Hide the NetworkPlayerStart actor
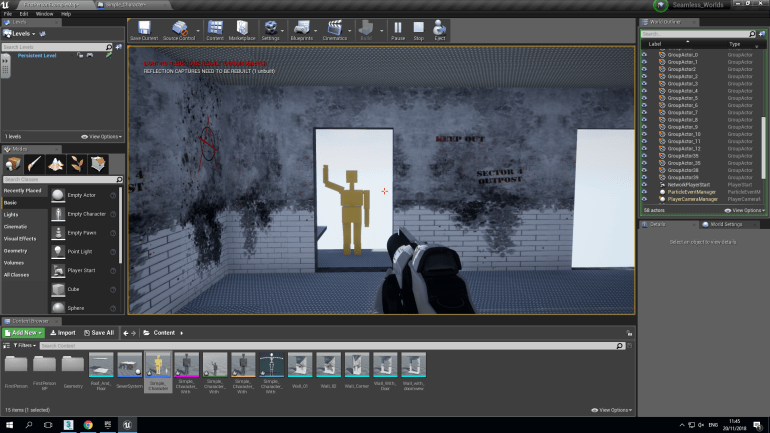Screen dimensions: 770x433 tap(644, 185)
